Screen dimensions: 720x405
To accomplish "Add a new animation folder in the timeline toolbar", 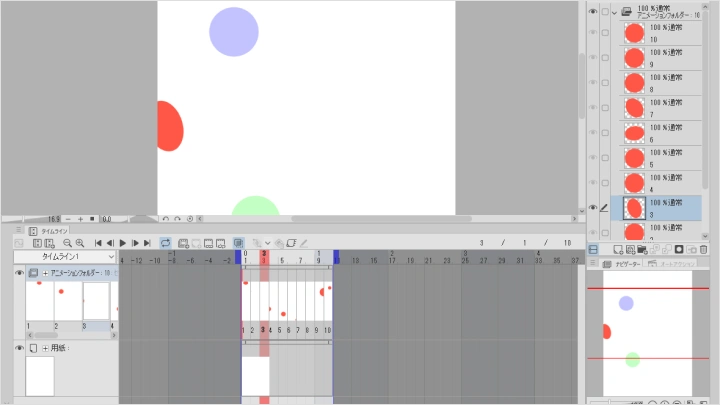I will (x=183, y=243).
